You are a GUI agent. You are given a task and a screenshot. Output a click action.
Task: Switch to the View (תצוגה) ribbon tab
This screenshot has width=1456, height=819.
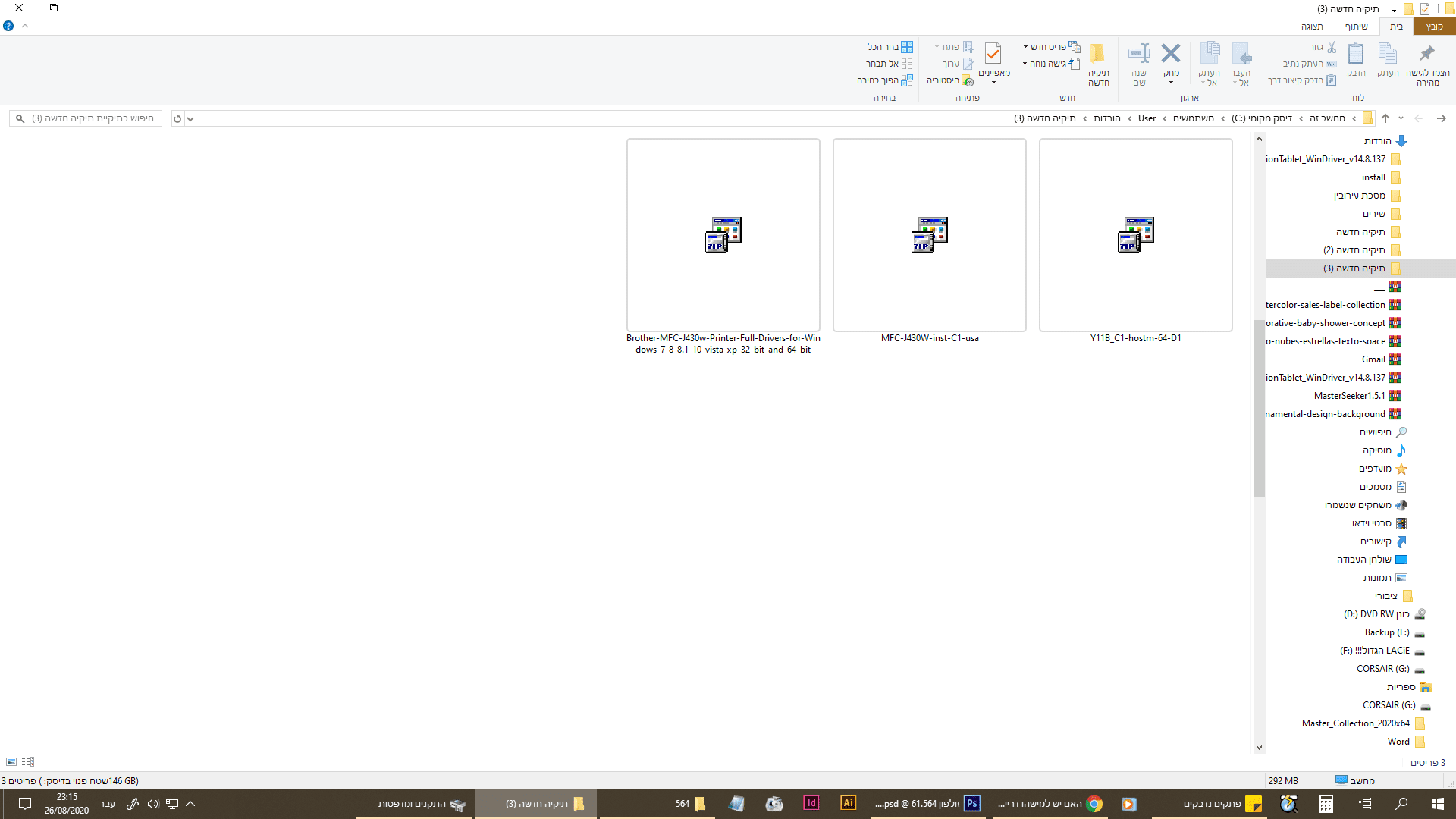pos(1312,27)
